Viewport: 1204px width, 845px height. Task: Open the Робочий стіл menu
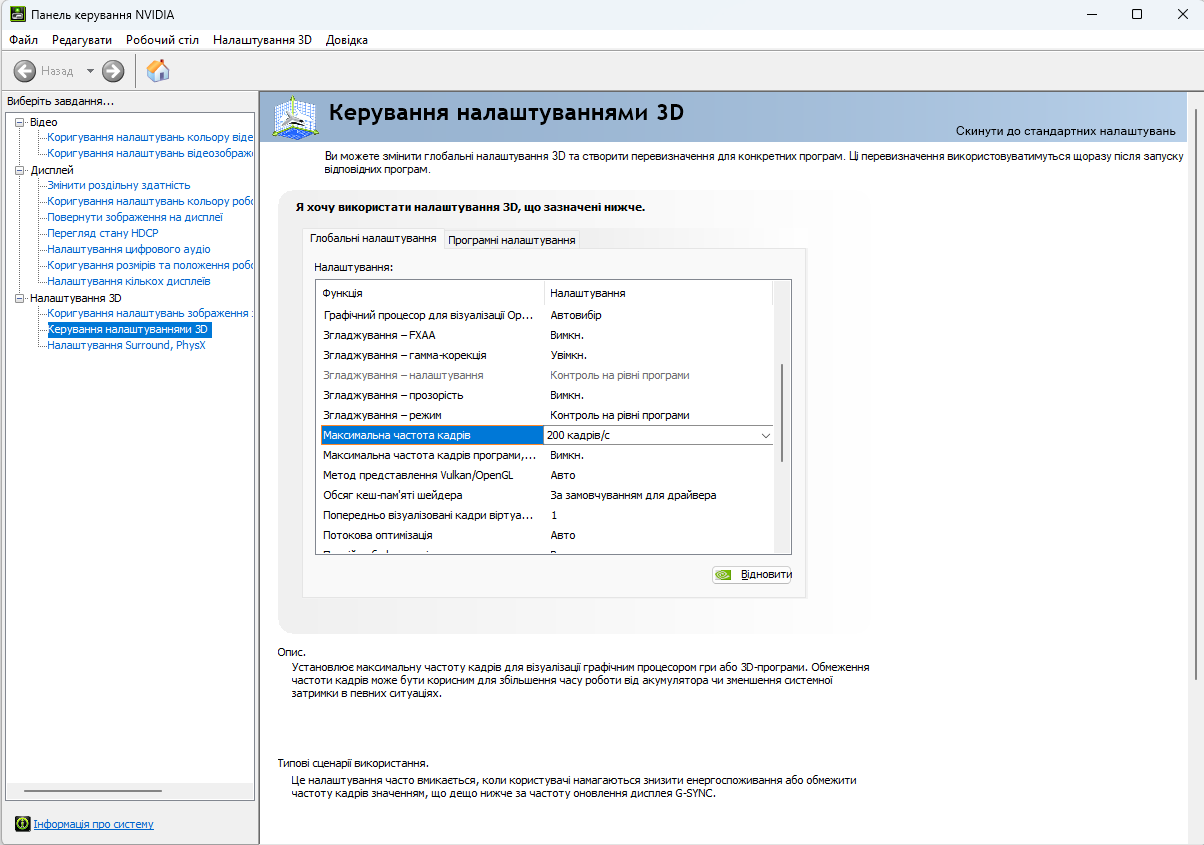pyautogui.click(x=162, y=40)
